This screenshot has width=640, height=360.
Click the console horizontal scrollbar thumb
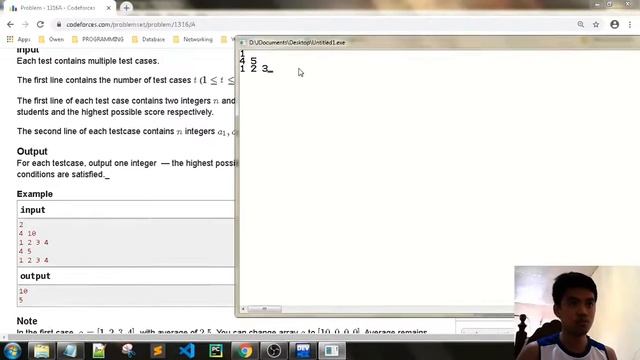click(x=264, y=309)
